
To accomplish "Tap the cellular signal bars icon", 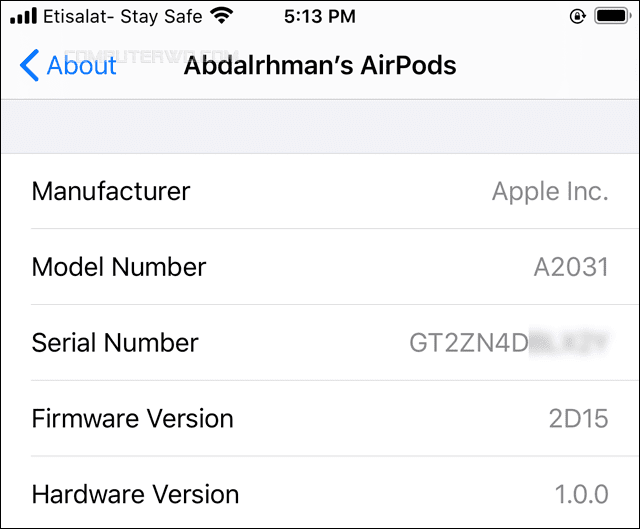I will 24,16.
